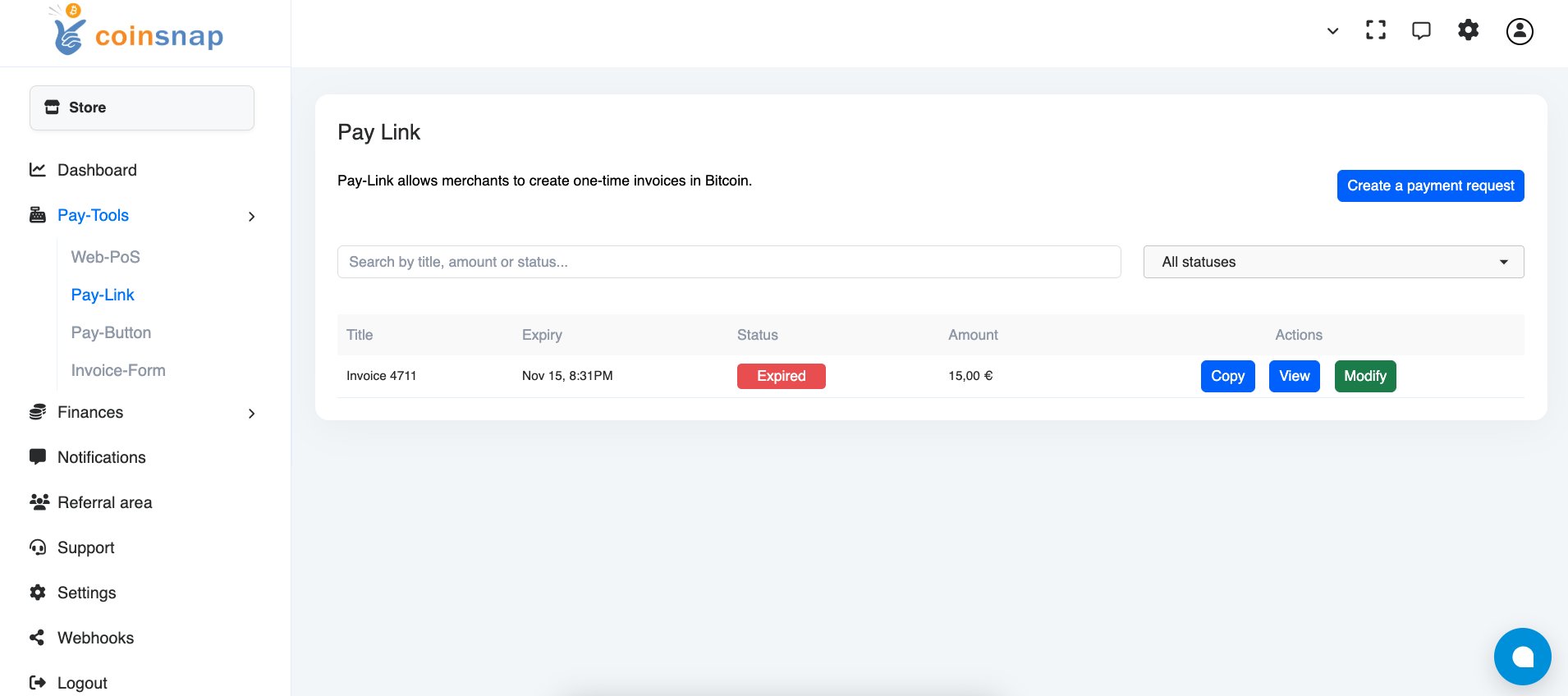Screen dimensions: 1568x696
Task: Copy the Invoice 4711 pay link
Action: pos(1227,376)
